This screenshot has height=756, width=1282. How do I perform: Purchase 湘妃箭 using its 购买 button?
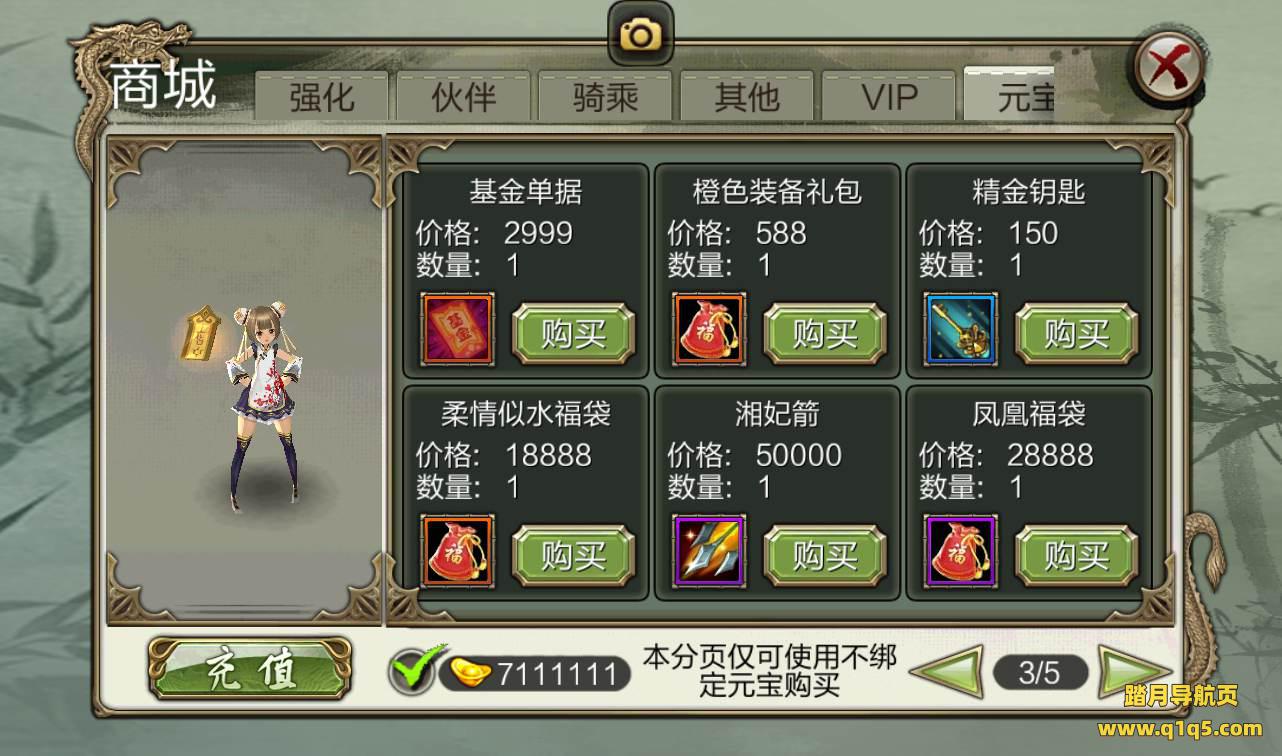pos(825,555)
